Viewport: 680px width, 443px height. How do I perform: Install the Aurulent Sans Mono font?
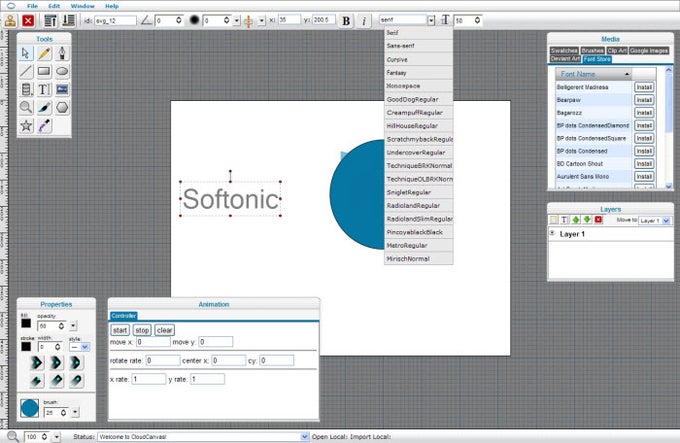(x=644, y=176)
